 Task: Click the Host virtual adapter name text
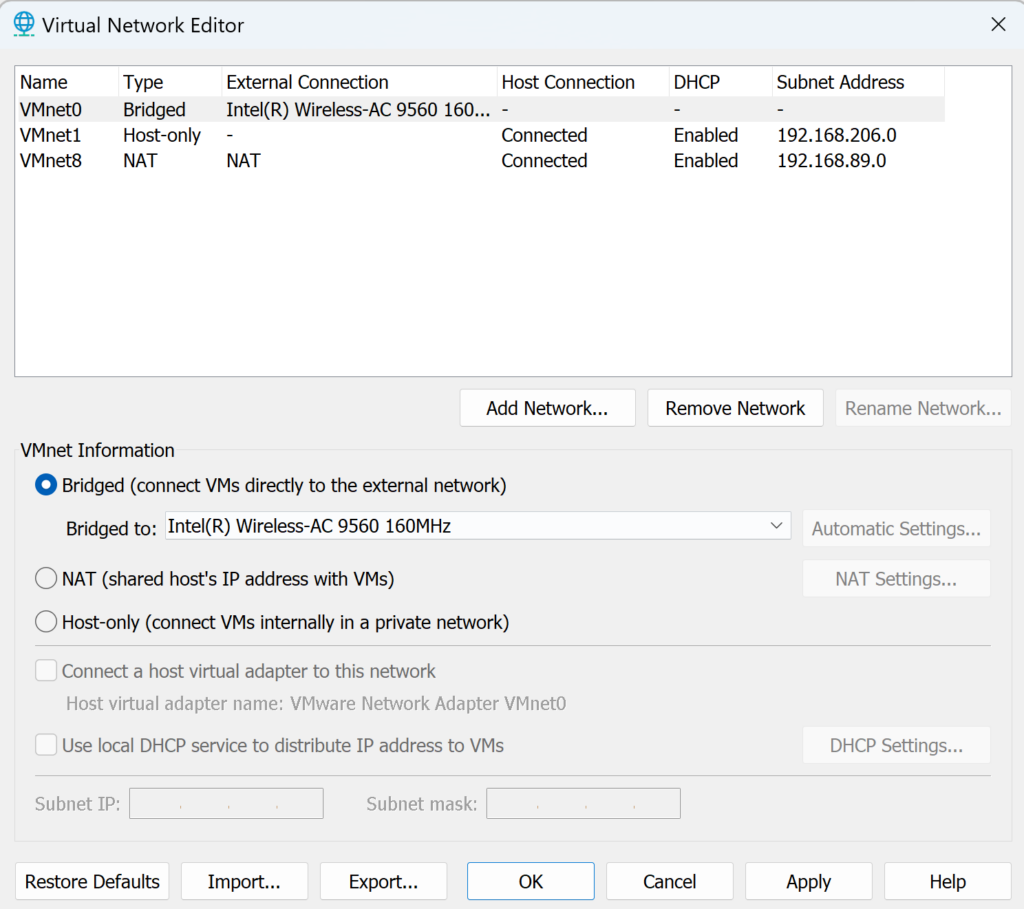316,703
